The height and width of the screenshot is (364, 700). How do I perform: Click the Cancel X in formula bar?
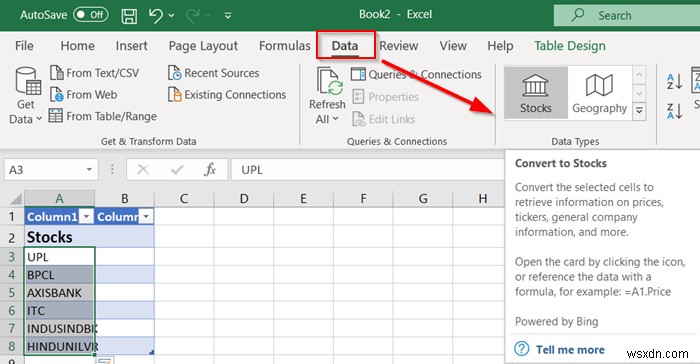point(143,170)
